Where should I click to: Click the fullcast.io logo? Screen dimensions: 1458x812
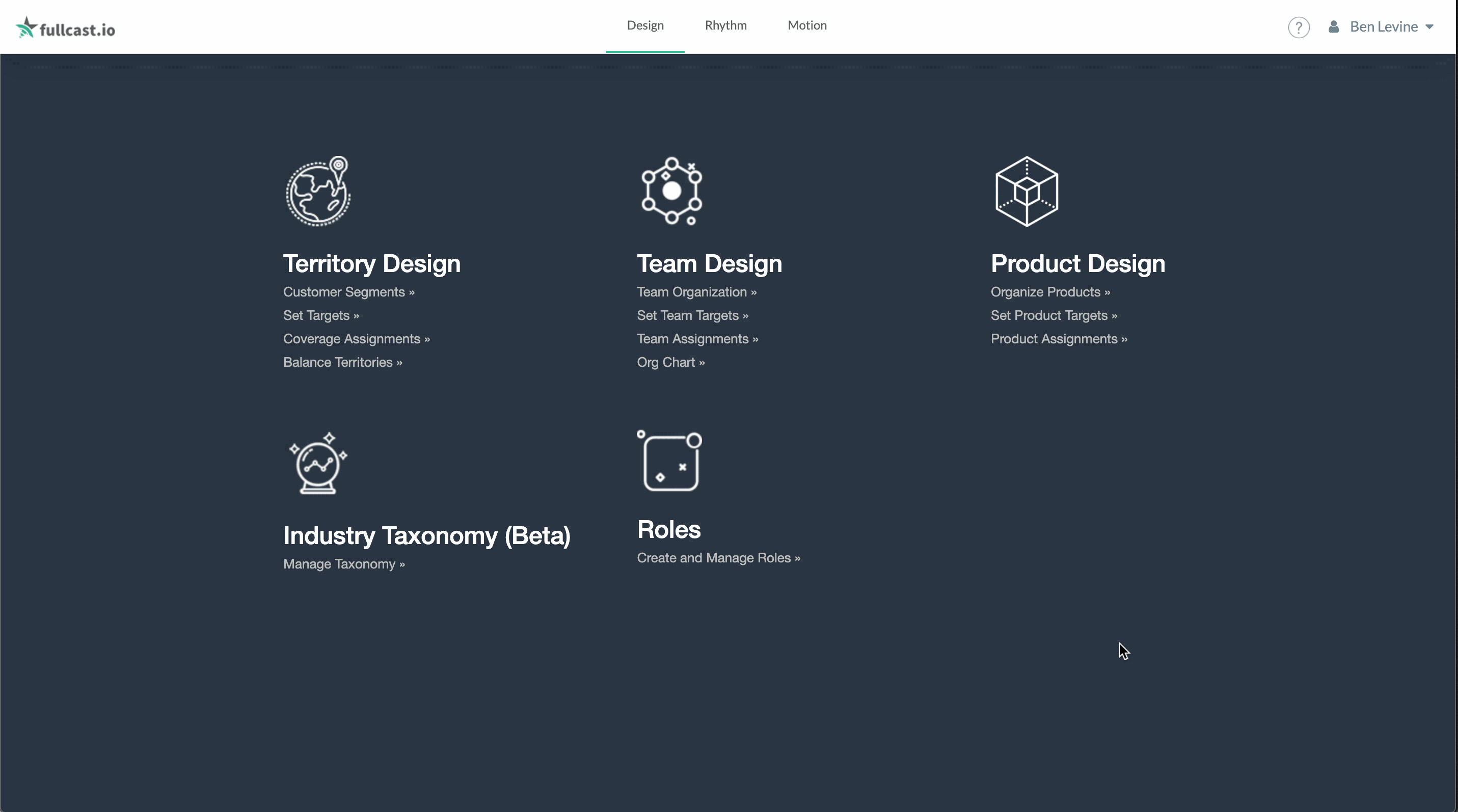click(x=66, y=27)
